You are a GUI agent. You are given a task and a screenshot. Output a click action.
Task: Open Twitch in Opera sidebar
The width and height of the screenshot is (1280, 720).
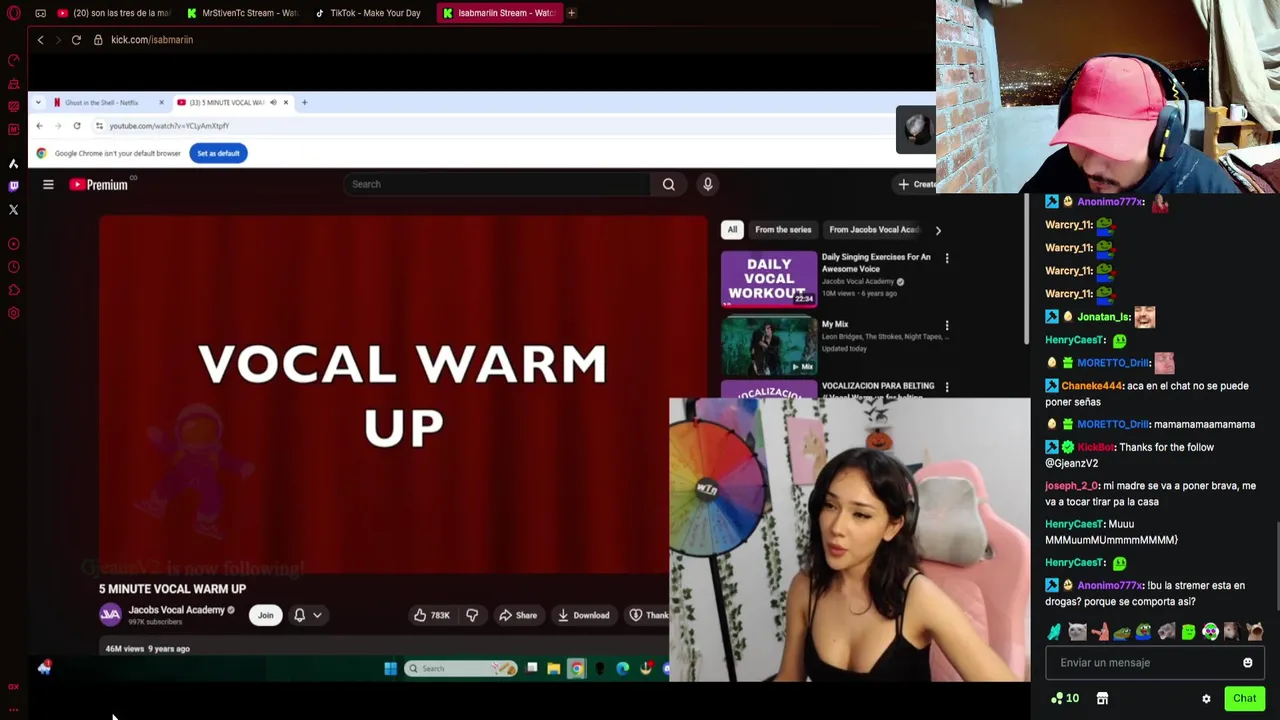tap(13, 186)
